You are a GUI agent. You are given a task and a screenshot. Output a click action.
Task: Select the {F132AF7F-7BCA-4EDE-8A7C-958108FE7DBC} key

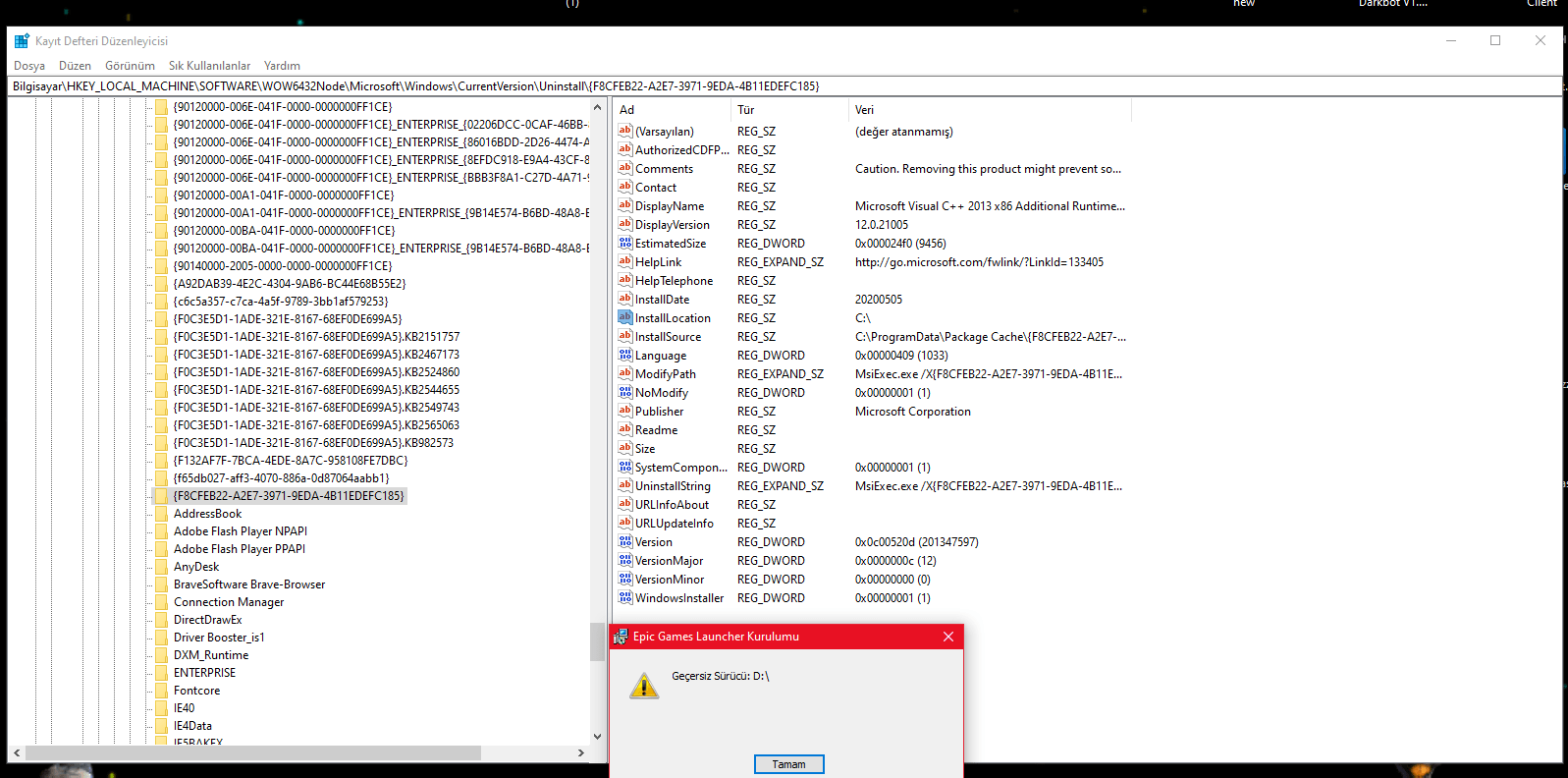291,461
